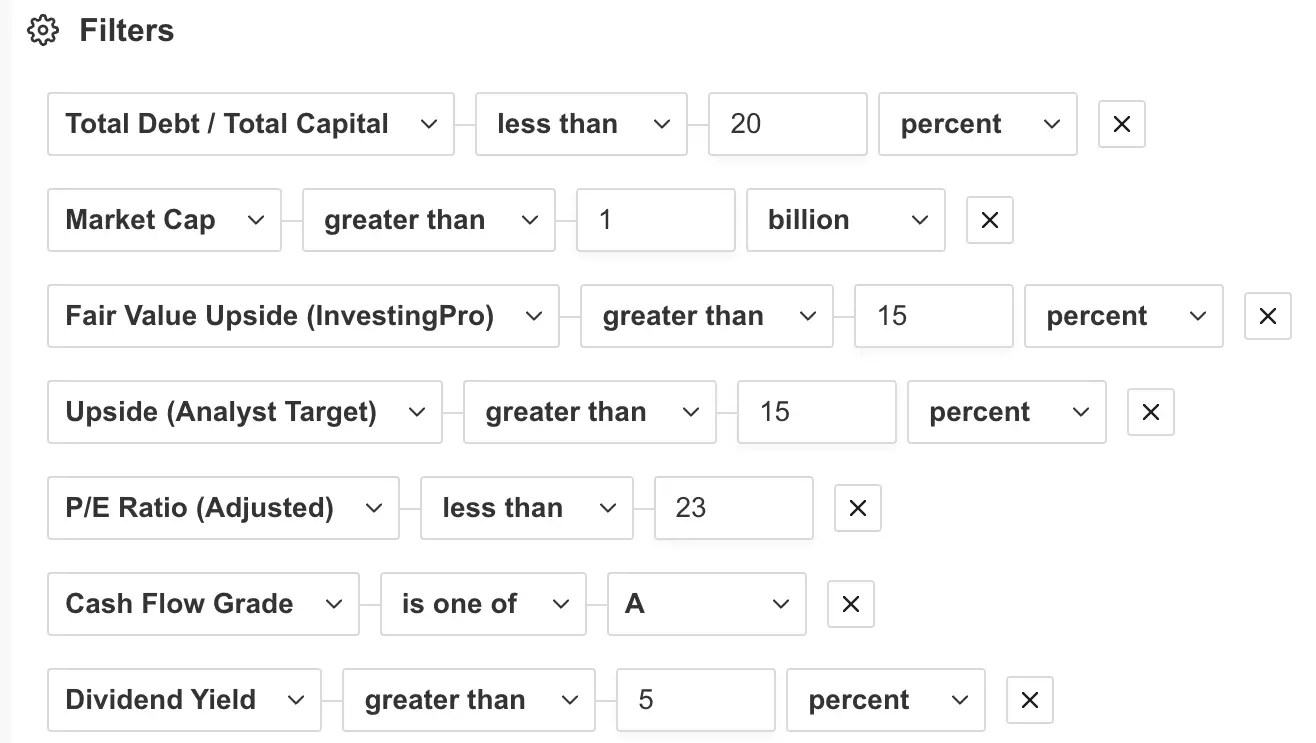
Task: Change the 'is one of' operator dropdown
Action: coord(483,604)
